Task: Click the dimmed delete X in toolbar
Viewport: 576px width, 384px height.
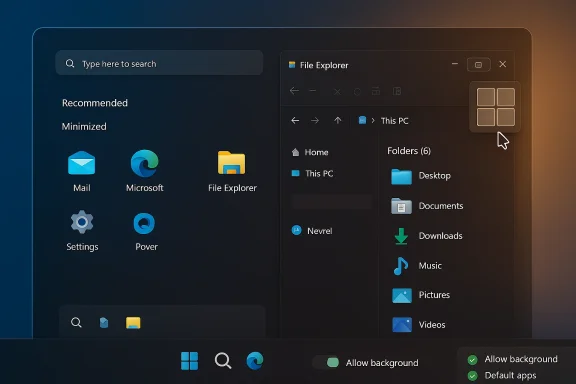Action: 337,91
